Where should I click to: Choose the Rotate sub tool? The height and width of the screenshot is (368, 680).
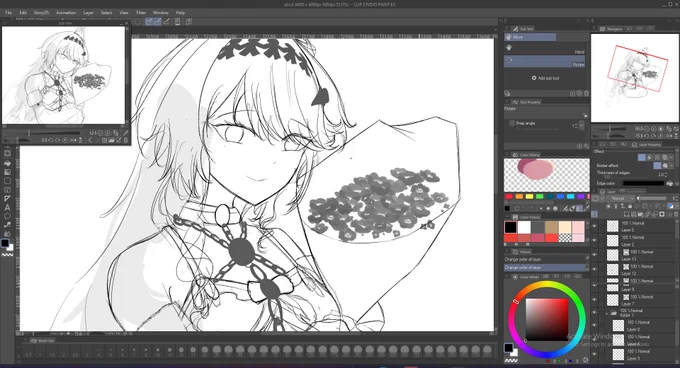pyautogui.click(x=544, y=62)
